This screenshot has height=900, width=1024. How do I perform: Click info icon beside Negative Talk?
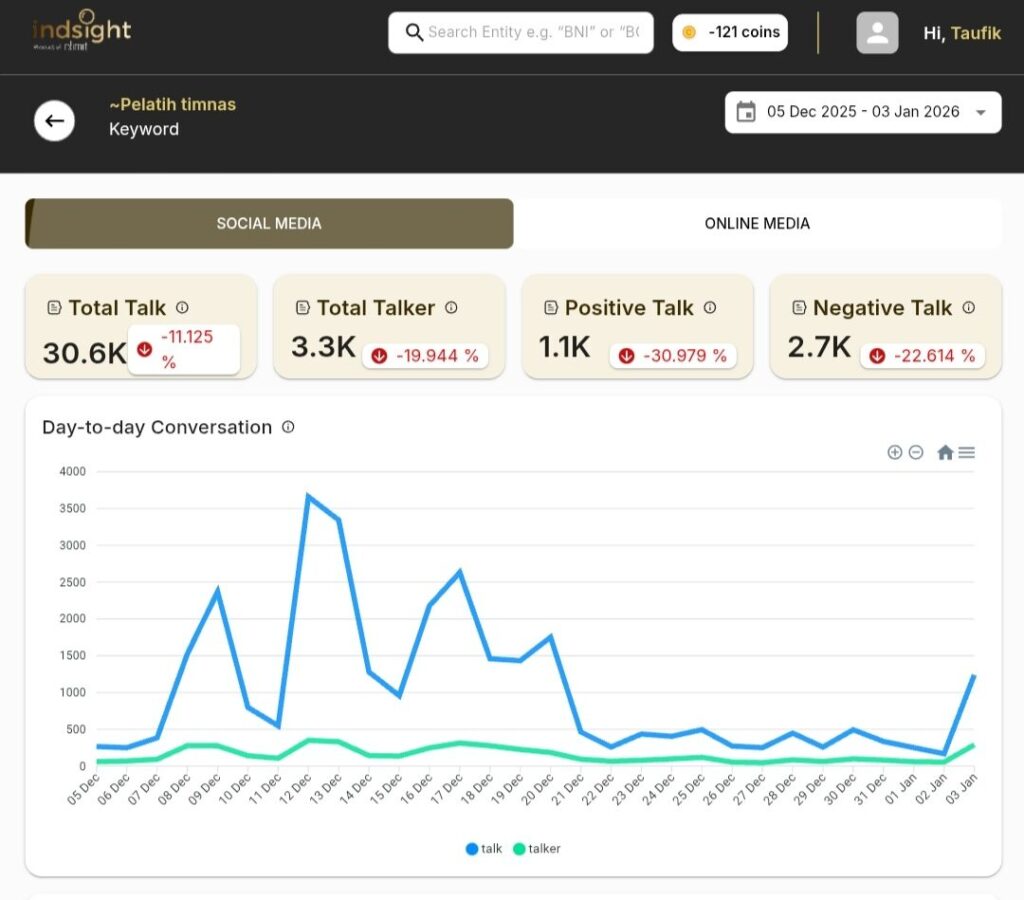tap(968, 308)
